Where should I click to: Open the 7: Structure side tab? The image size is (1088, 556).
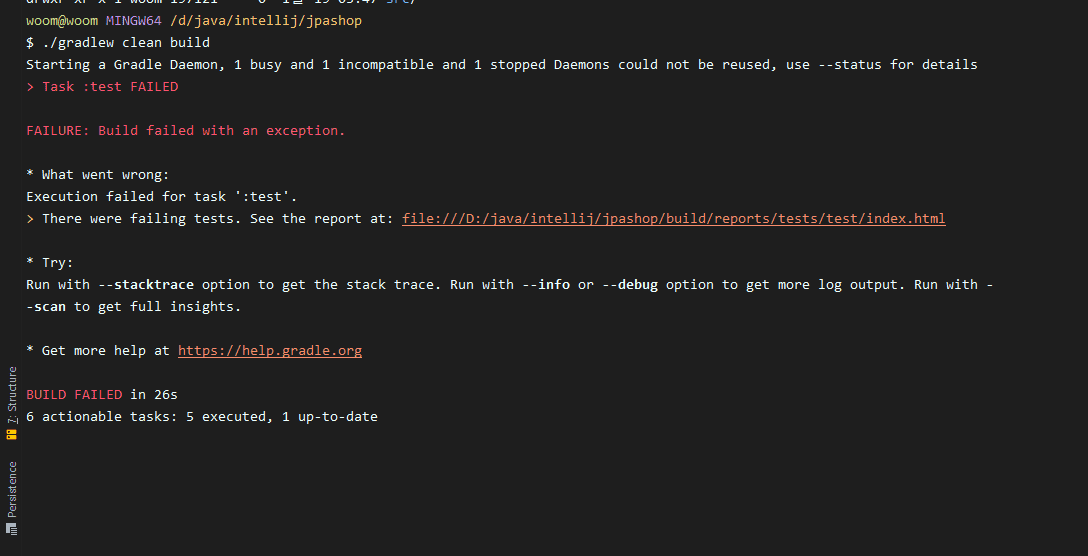click(x=12, y=395)
